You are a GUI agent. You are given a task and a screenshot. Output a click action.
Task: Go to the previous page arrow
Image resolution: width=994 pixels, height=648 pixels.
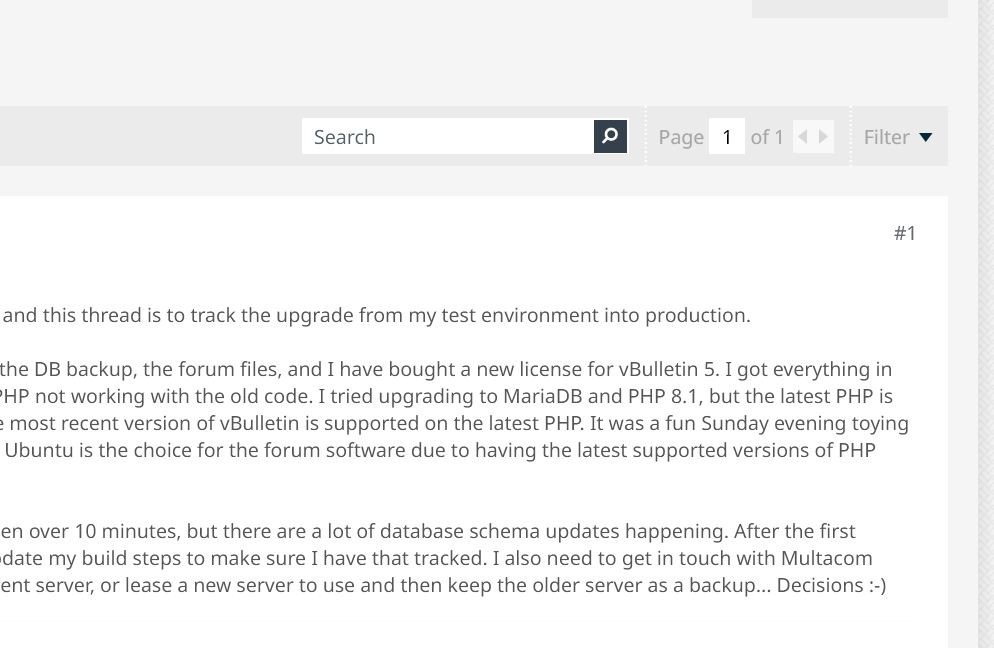[x=803, y=136]
